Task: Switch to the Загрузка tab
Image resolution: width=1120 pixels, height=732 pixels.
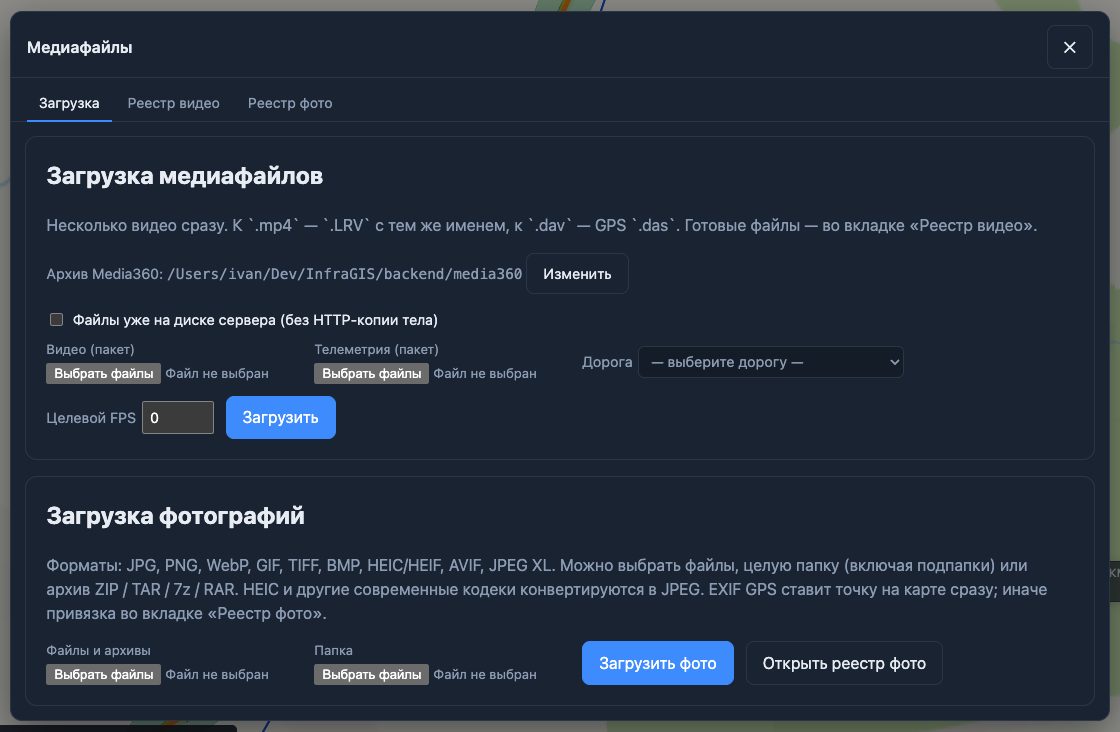Action: pos(69,103)
